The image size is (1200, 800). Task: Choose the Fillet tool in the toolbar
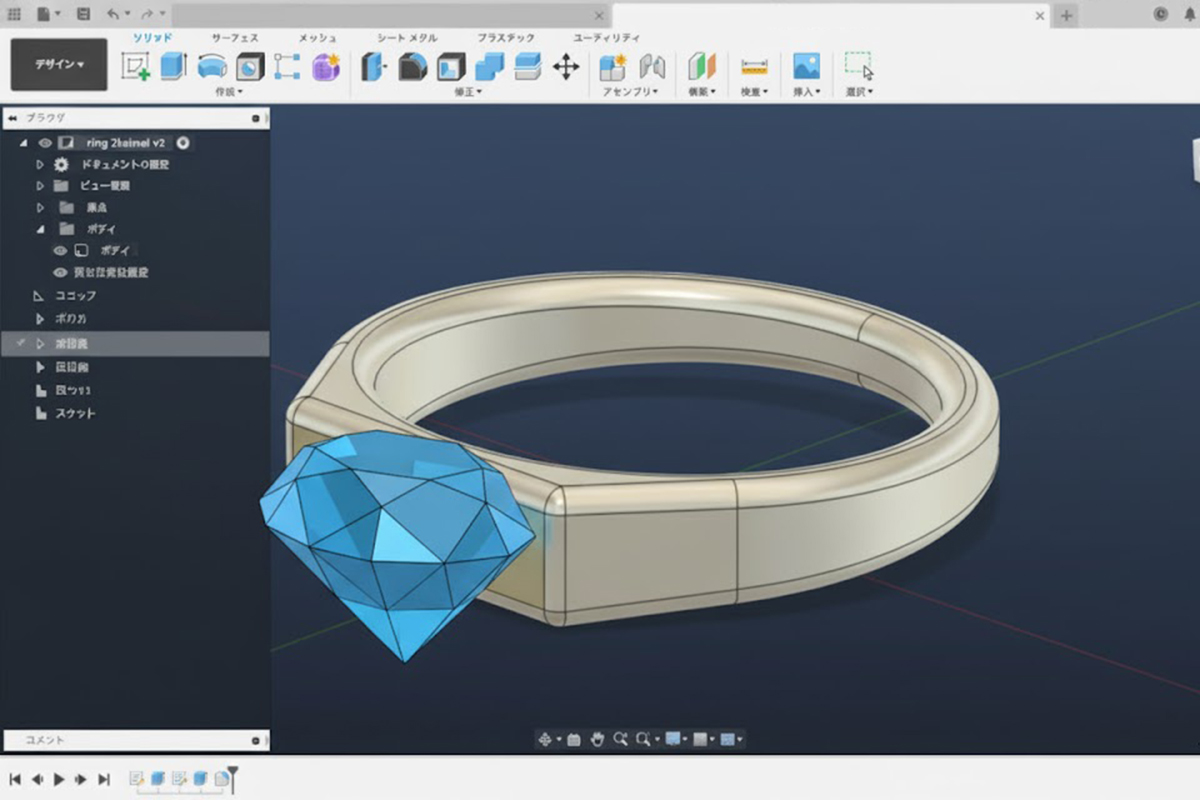[x=413, y=67]
